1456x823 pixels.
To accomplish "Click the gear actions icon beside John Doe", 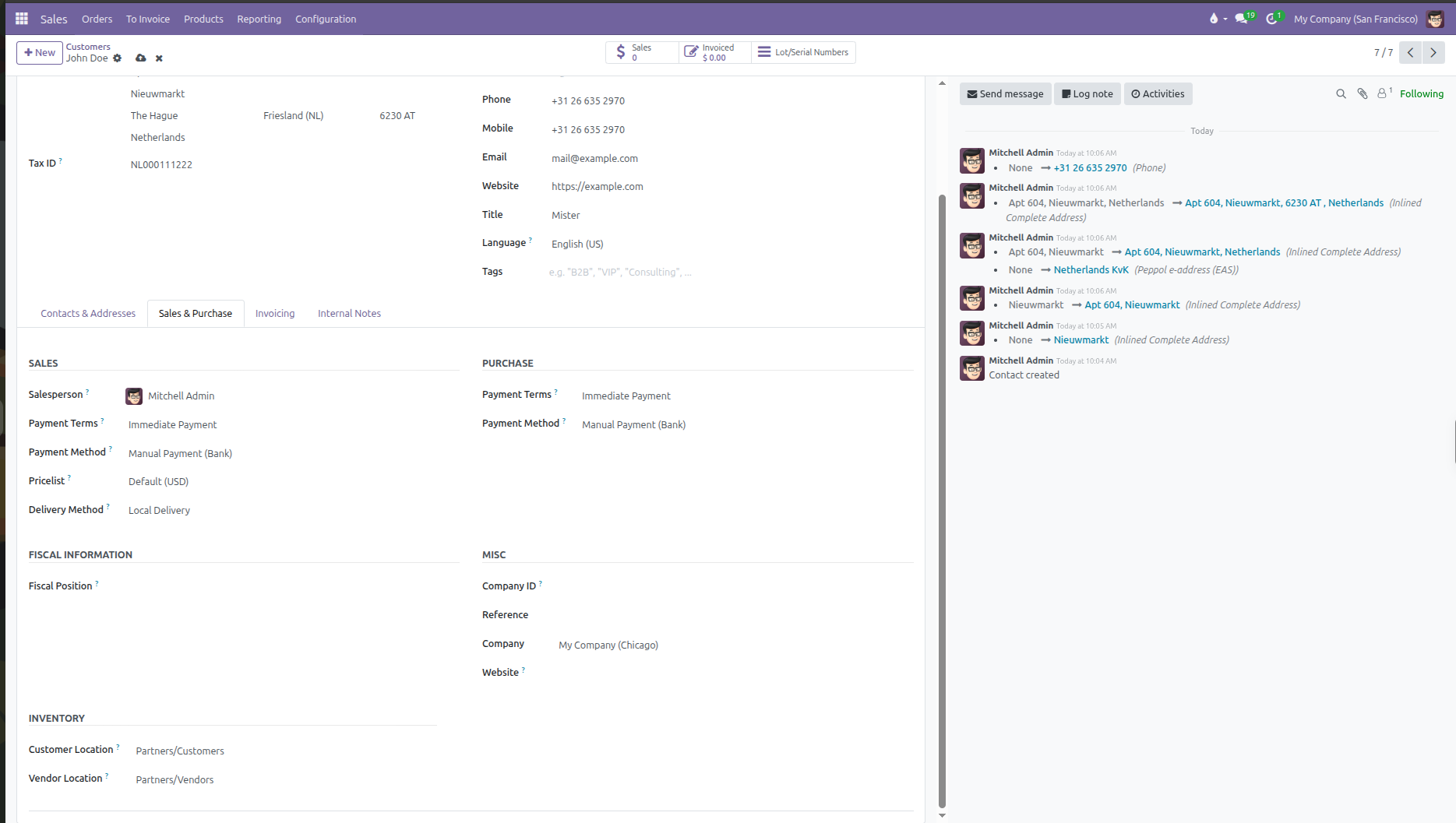I will click(x=118, y=58).
